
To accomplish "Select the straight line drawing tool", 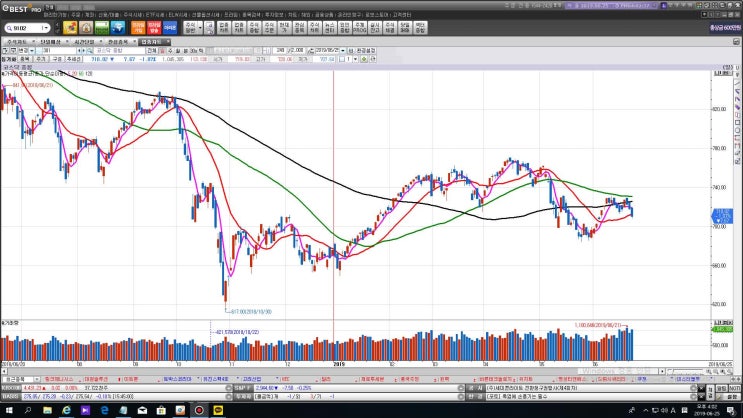I will (737, 83).
